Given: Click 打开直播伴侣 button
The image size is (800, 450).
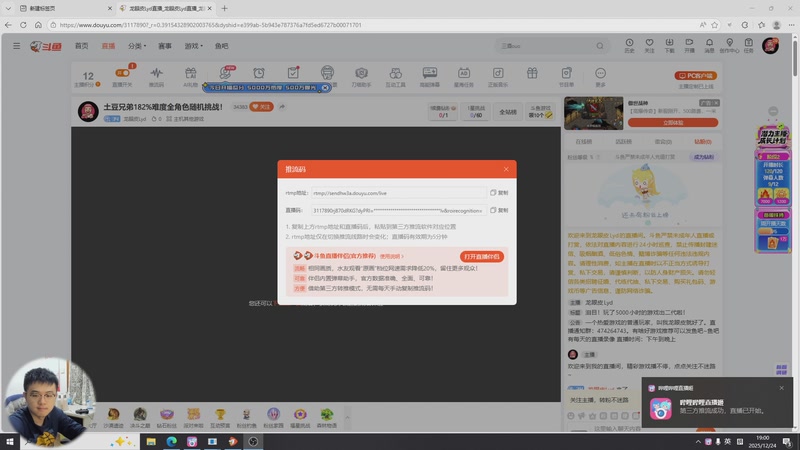Looking at the screenshot, I should click(x=482, y=257).
